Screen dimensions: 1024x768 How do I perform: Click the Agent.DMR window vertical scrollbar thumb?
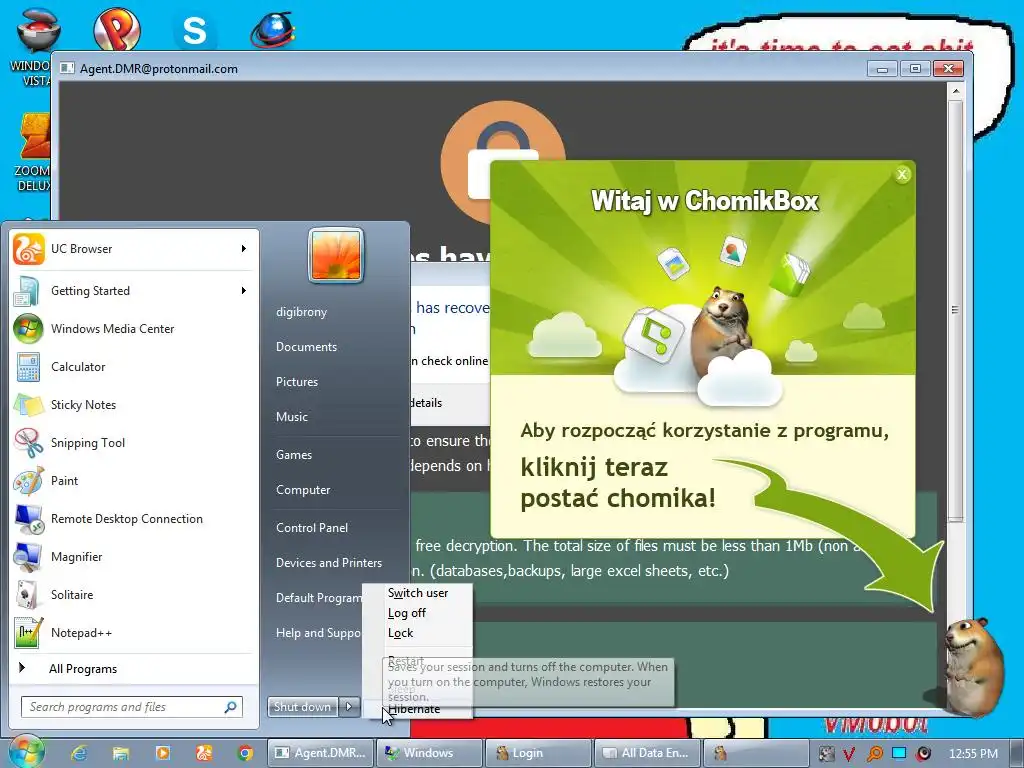point(955,310)
